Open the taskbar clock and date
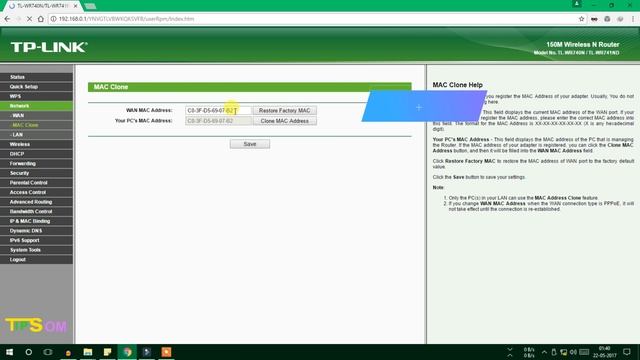Image resolution: width=640 pixels, height=360 pixels. [604, 352]
